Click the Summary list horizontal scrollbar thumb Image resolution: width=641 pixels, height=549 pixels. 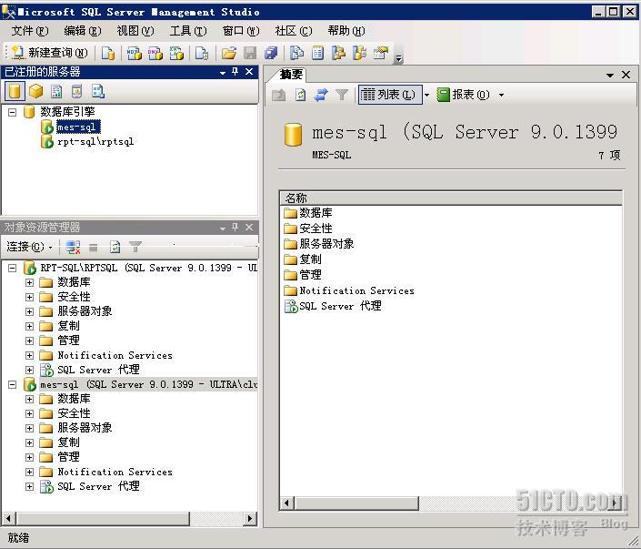356,503
